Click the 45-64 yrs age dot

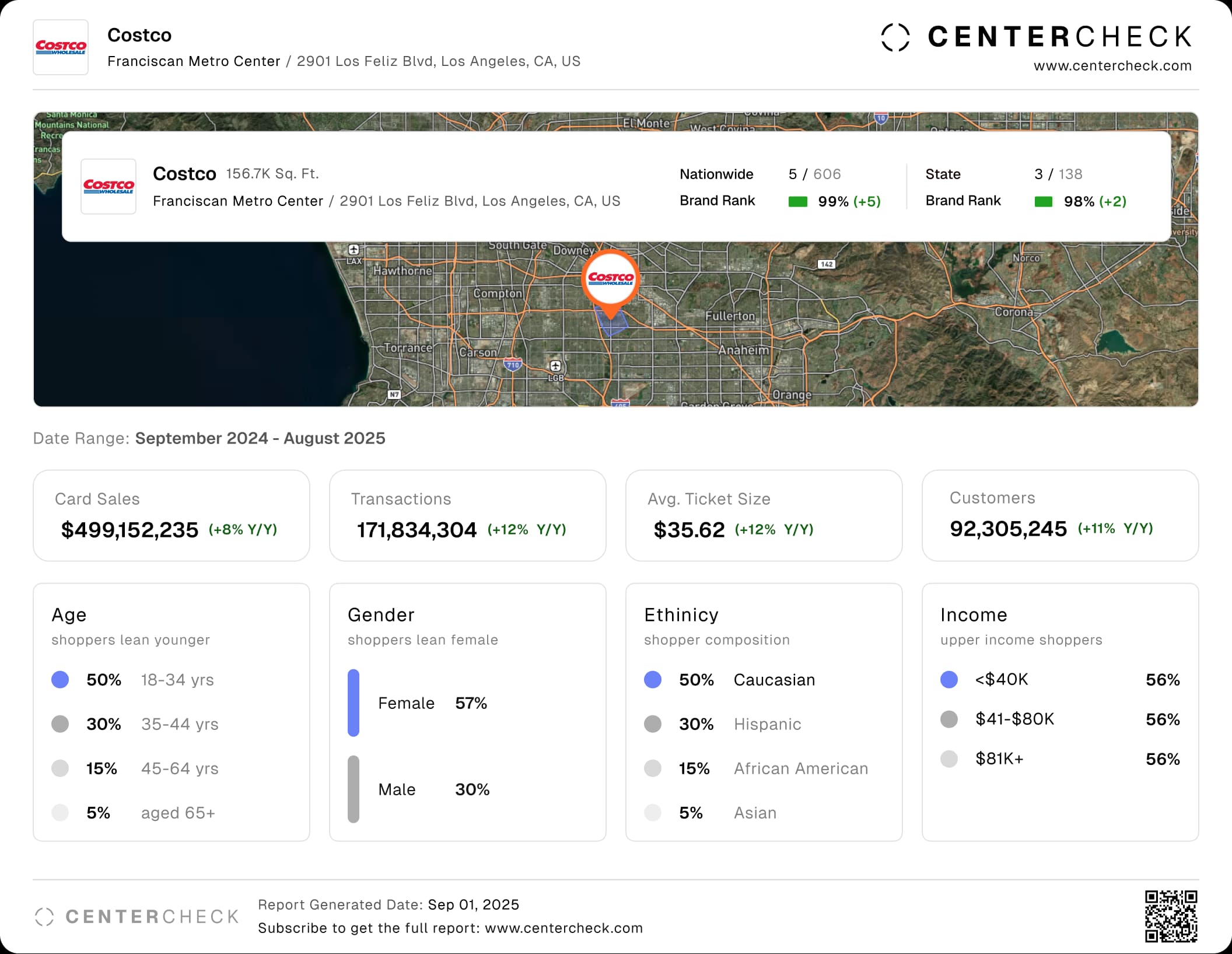pyautogui.click(x=60, y=768)
